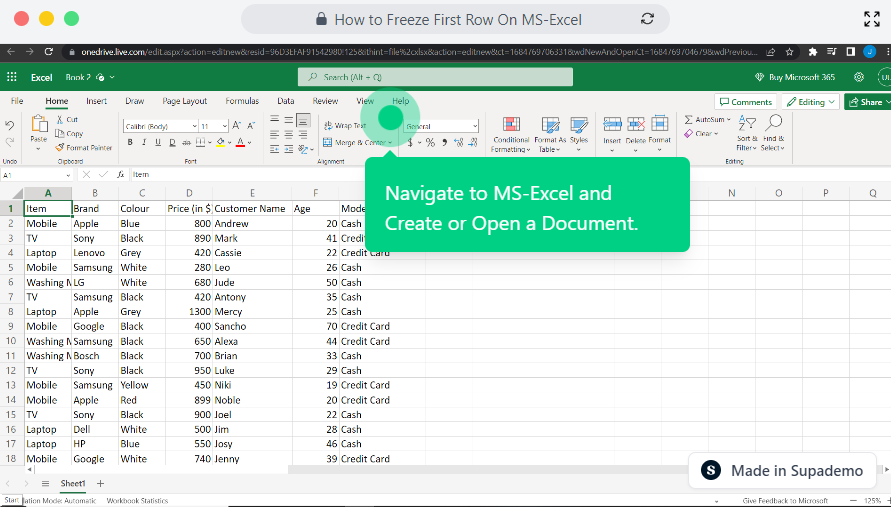
Task: Copy the selected cell
Action: 69,134
